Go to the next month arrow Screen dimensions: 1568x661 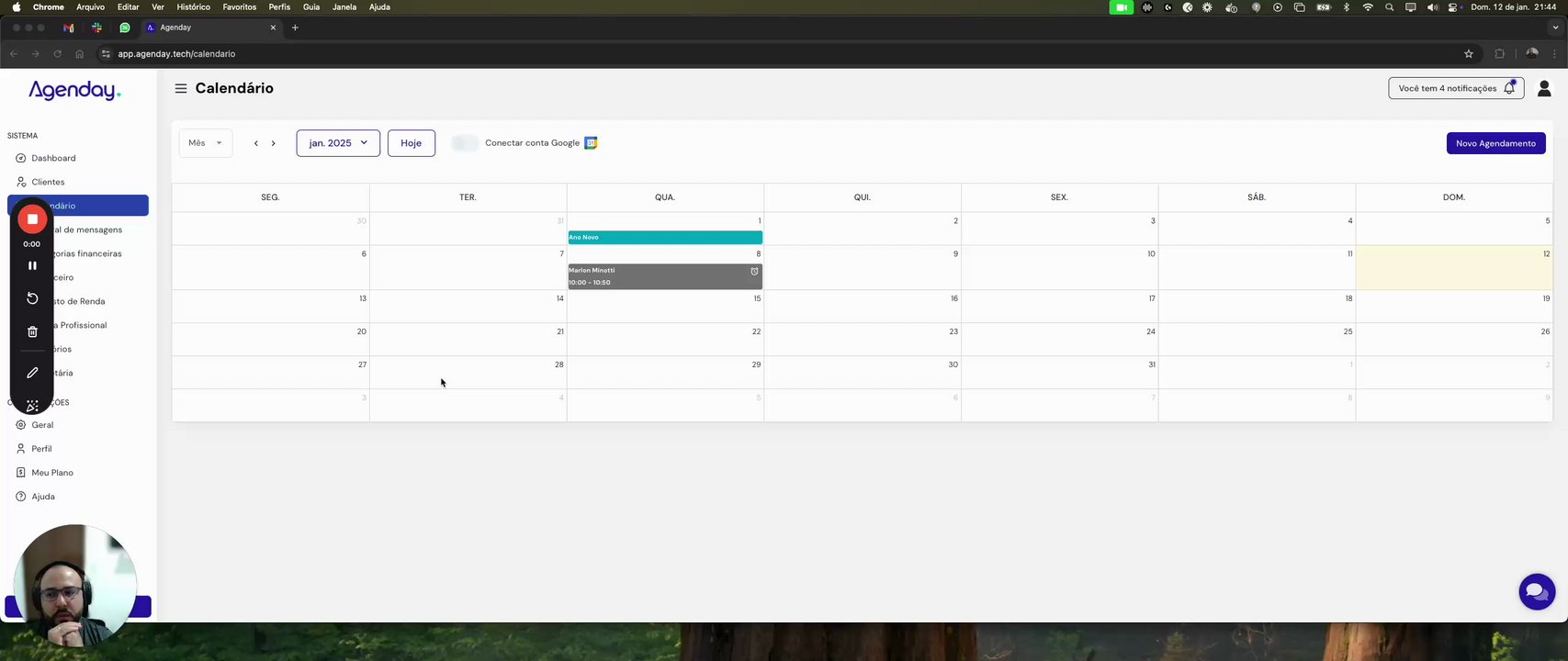tap(273, 143)
